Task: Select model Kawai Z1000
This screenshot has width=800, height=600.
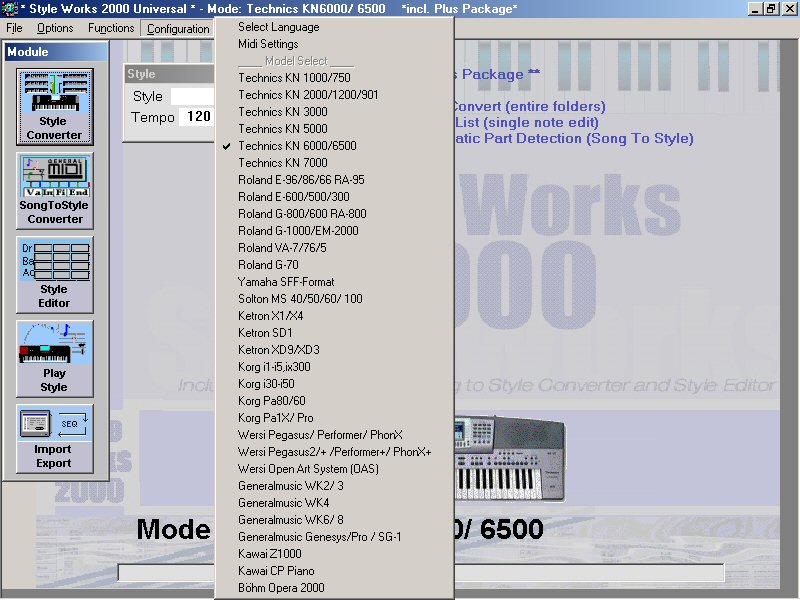Action: point(334,554)
